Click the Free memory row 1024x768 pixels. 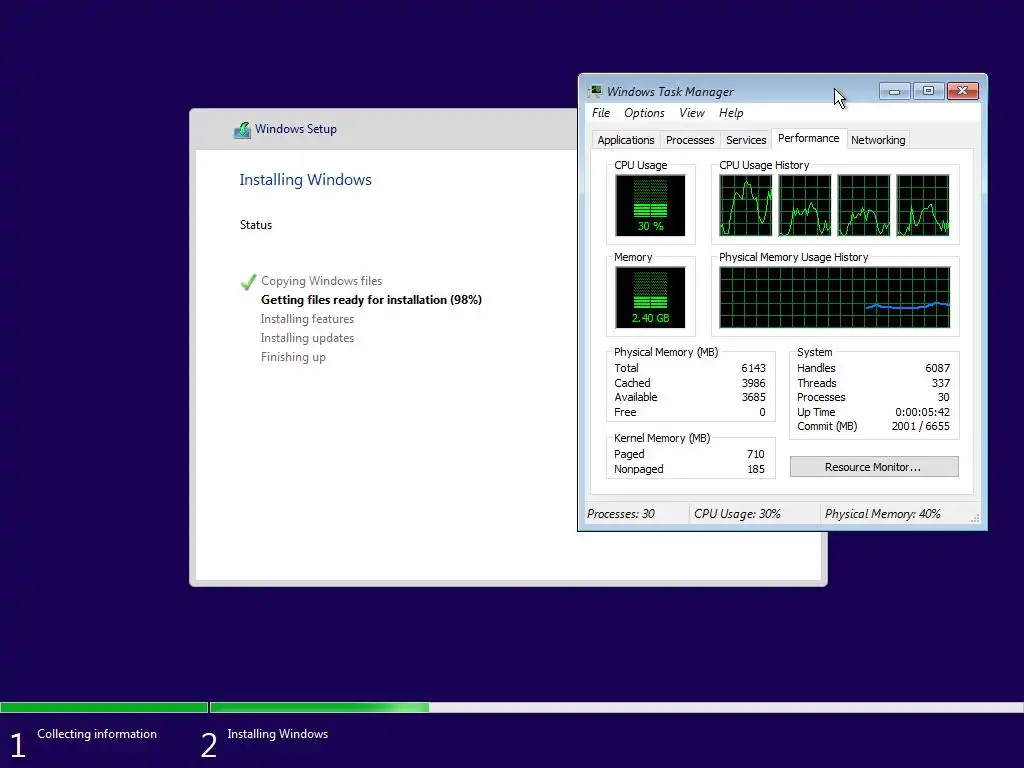[690, 412]
